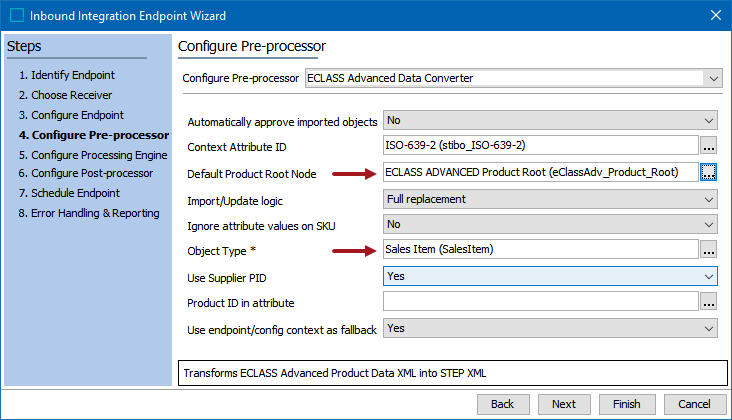This screenshot has width=732, height=420.
Task: Click the Finish button
Action: pos(627,404)
